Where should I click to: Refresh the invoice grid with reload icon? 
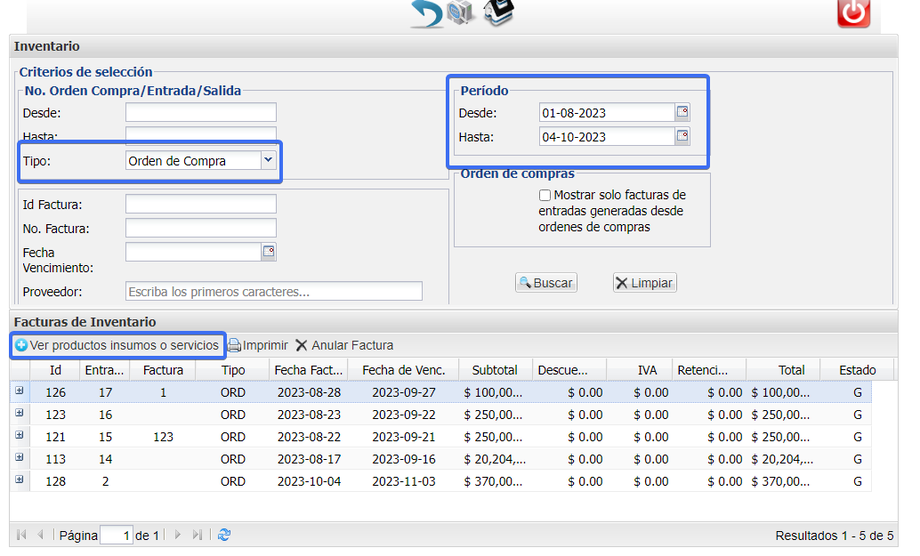tap(224, 535)
